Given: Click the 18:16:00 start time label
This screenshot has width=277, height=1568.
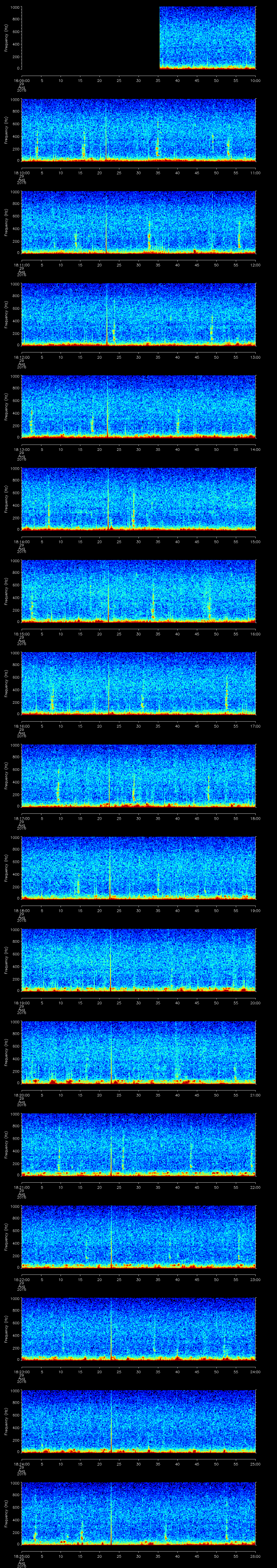Looking at the screenshot, I should click(x=21, y=726).
